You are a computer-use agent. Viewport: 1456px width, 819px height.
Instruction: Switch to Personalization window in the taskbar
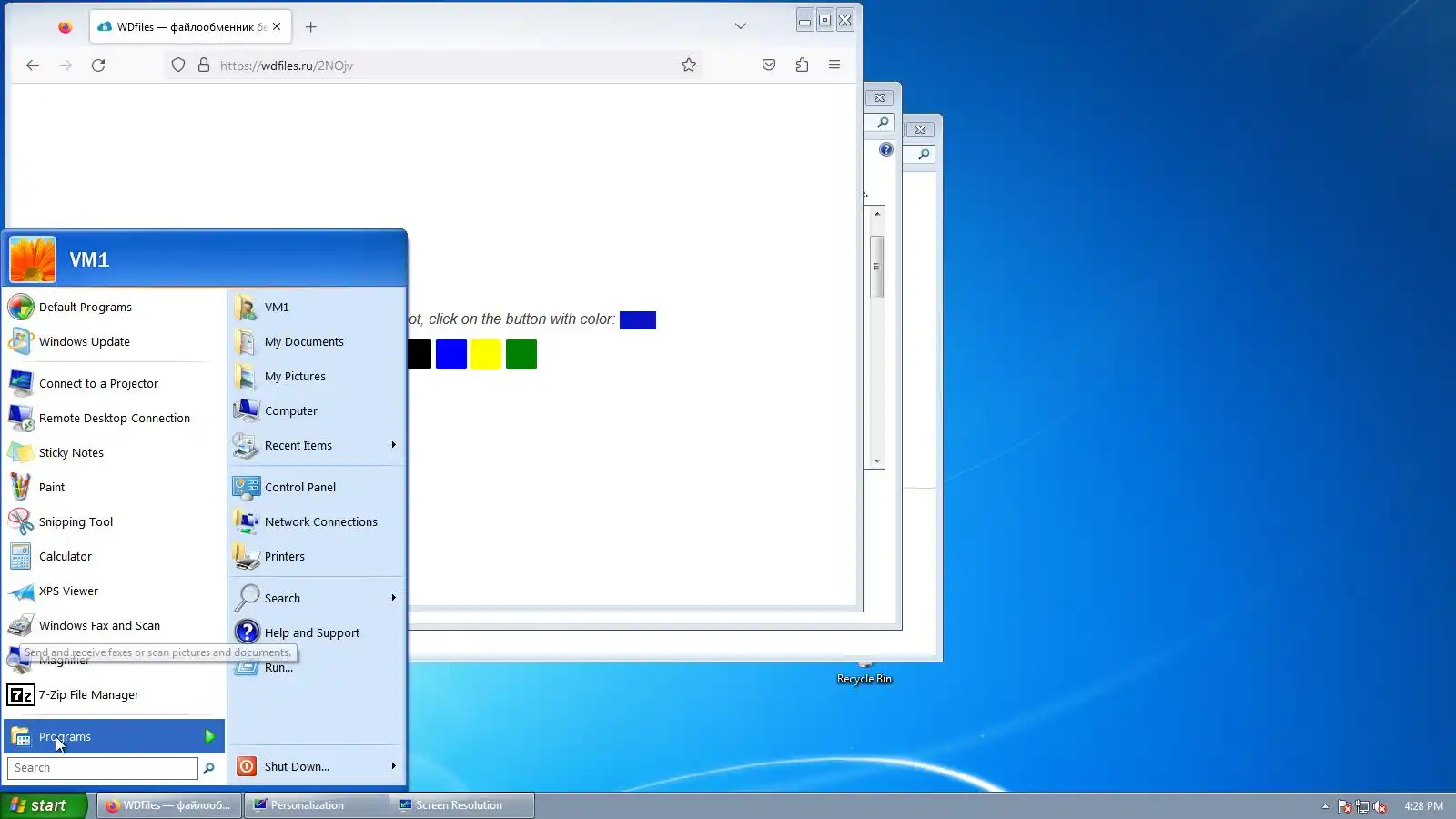tap(316, 805)
